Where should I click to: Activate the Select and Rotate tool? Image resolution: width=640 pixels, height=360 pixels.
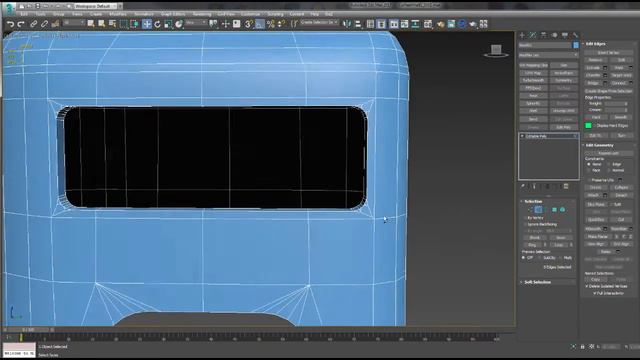(157, 24)
